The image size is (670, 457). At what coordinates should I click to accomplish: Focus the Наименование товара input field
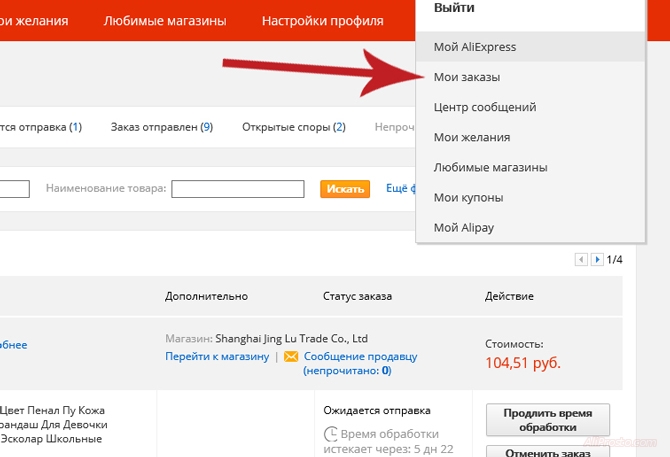point(238,189)
